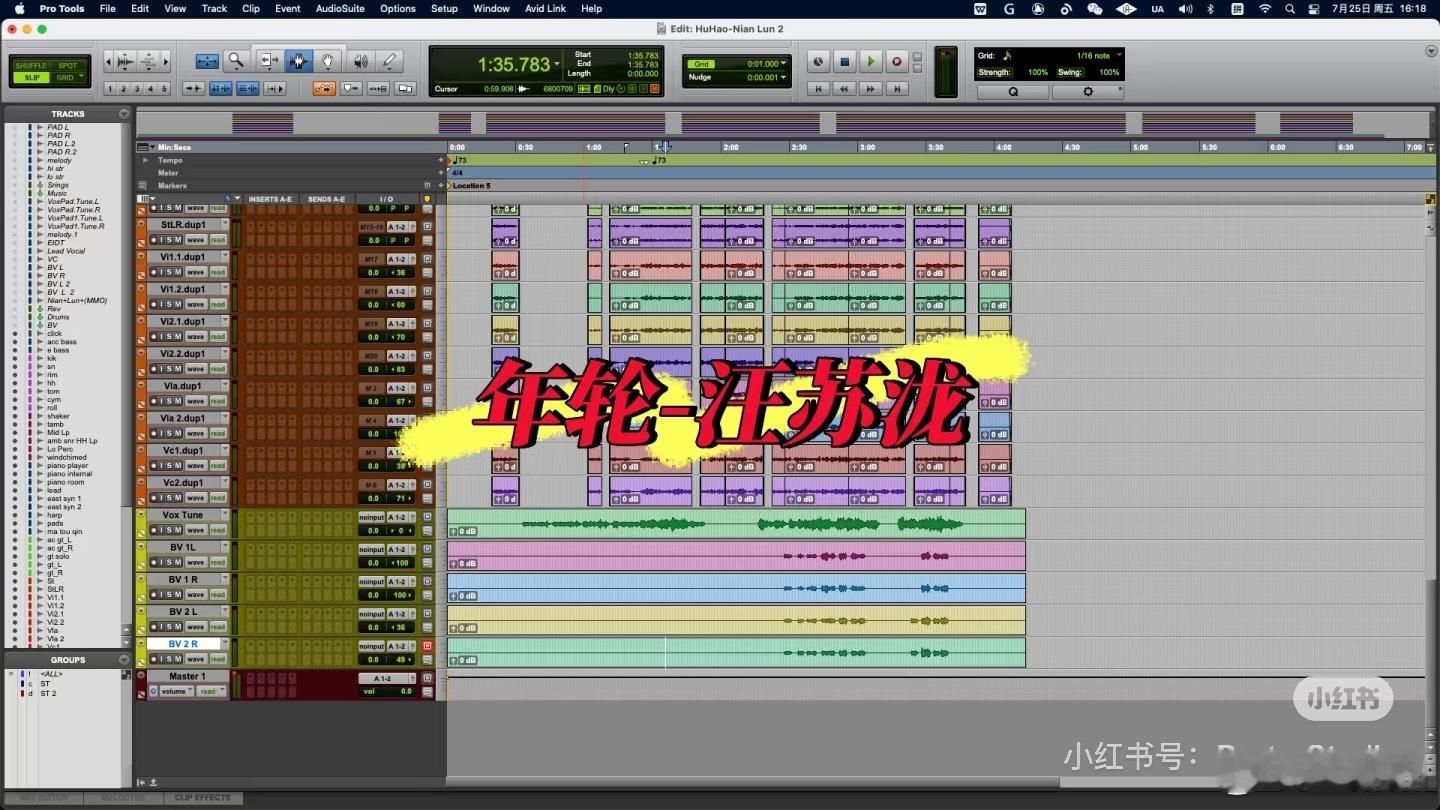Click the Online sync clock button
1440x810 pixels.
(818, 61)
